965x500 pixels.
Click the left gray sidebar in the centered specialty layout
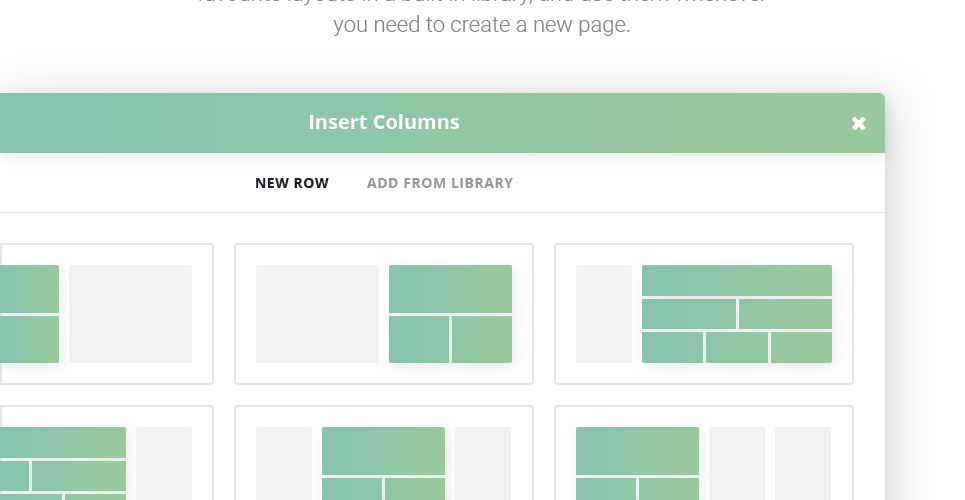284,463
